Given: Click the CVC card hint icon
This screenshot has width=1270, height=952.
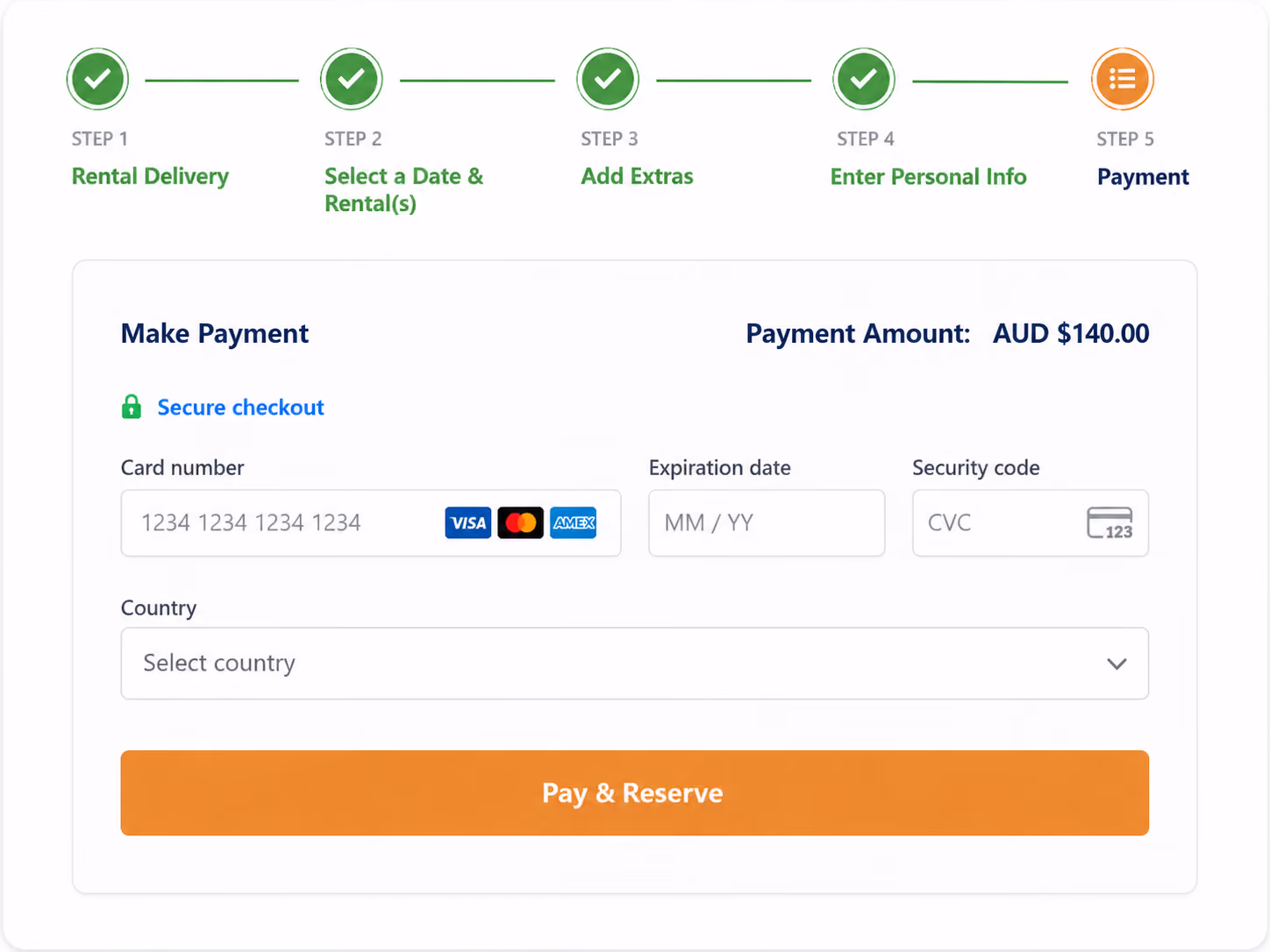Looking at the screenshot, I should tap(1110, 523).
